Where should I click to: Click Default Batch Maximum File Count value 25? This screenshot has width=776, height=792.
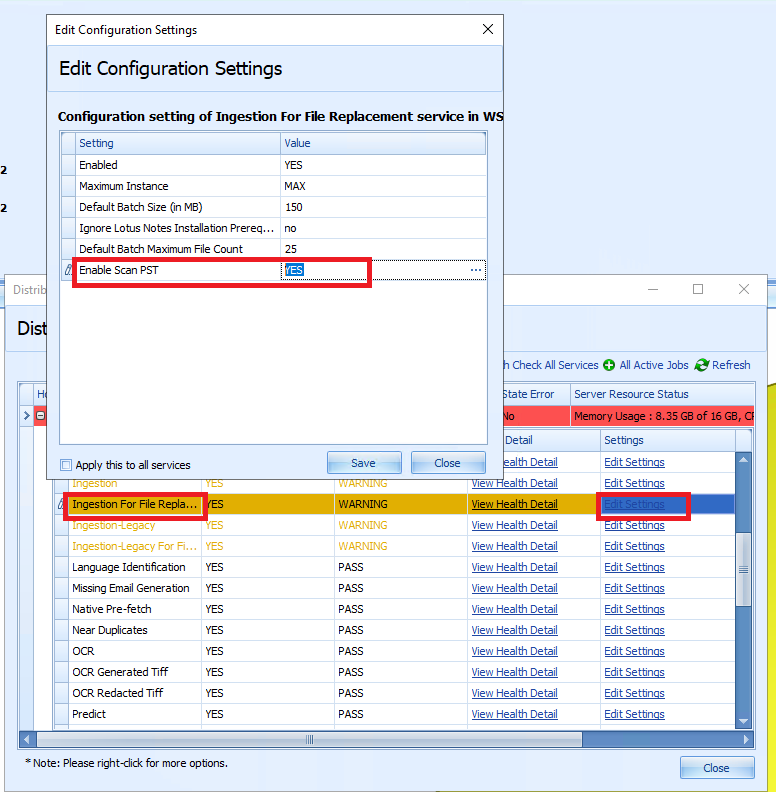point(290,249)
